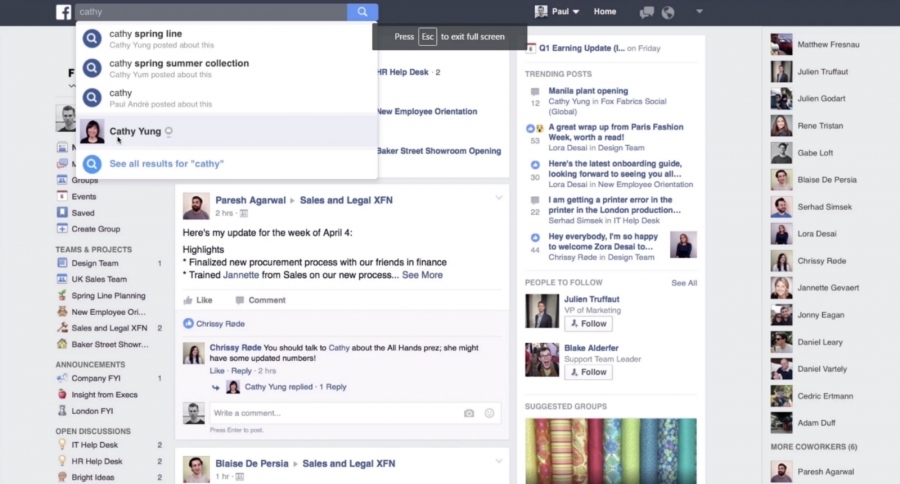Click the Bright Ideas lightbulb icon
The image size is (900, 484).
tap(62, 477)
